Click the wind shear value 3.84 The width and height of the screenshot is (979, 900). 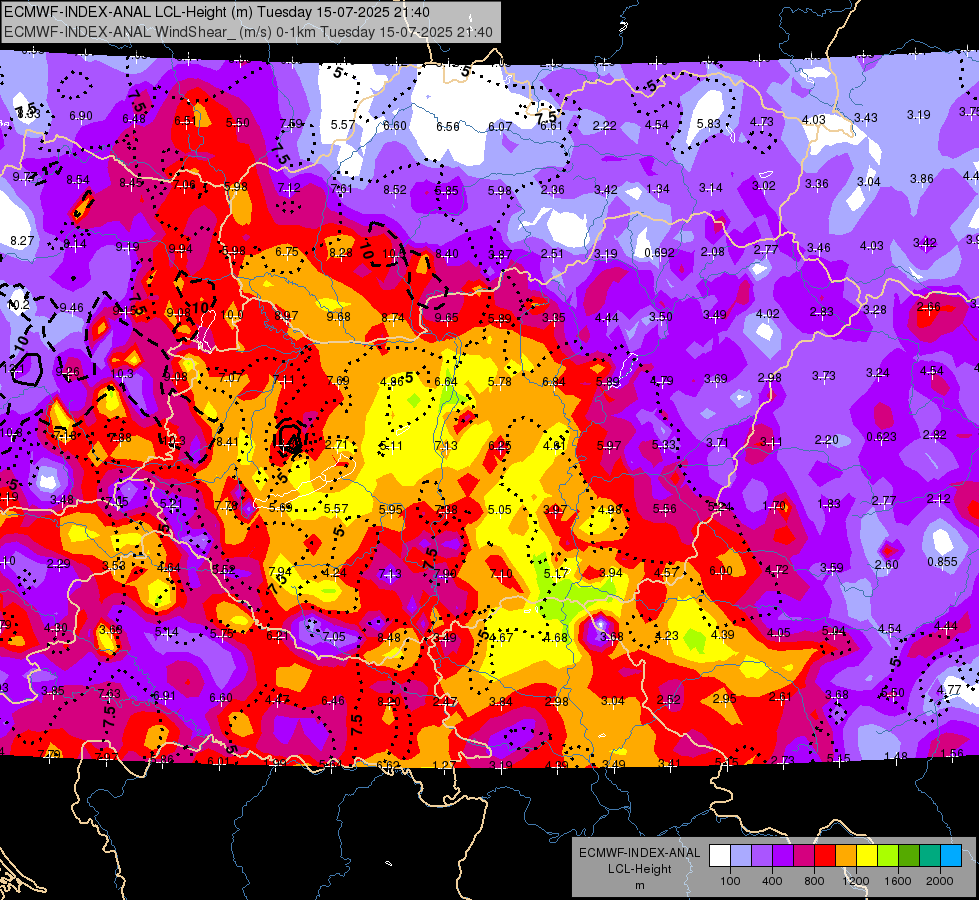500,701
